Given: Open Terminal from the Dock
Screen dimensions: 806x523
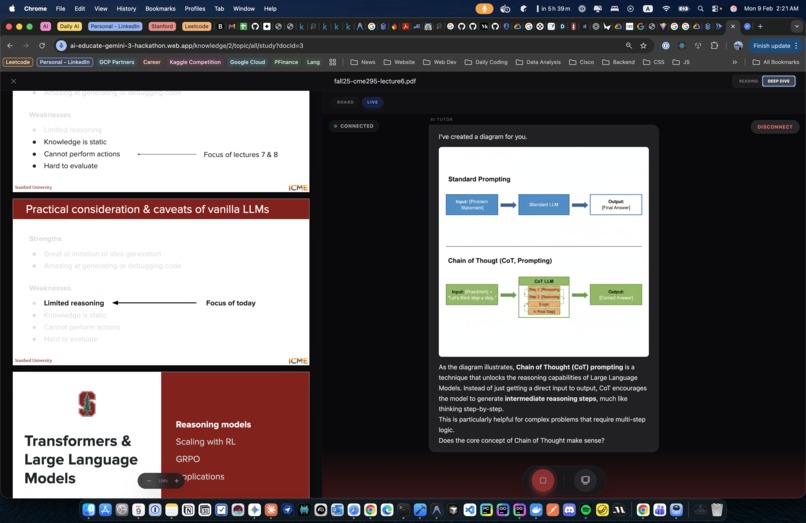Looking at the screenshot, I should coord(404,510).
